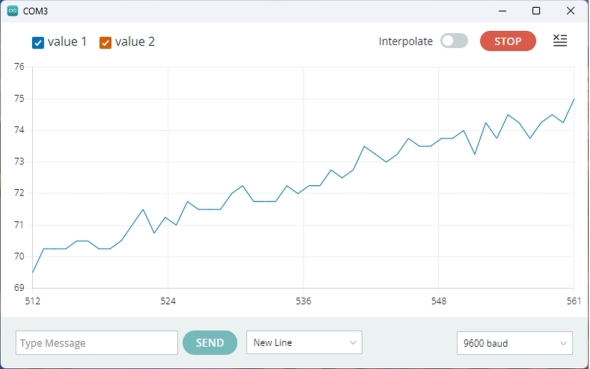The width and height of the screenshot is (590, 369).
Task: Click the y-axis label 69
Action: (x=19, y=288)
